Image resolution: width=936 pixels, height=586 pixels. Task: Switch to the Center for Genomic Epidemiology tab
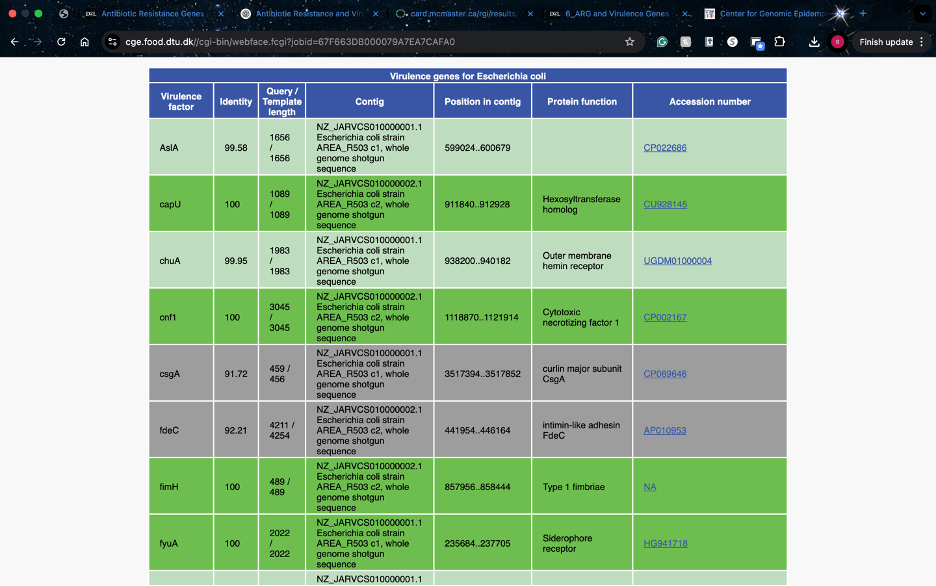point(770,14)
